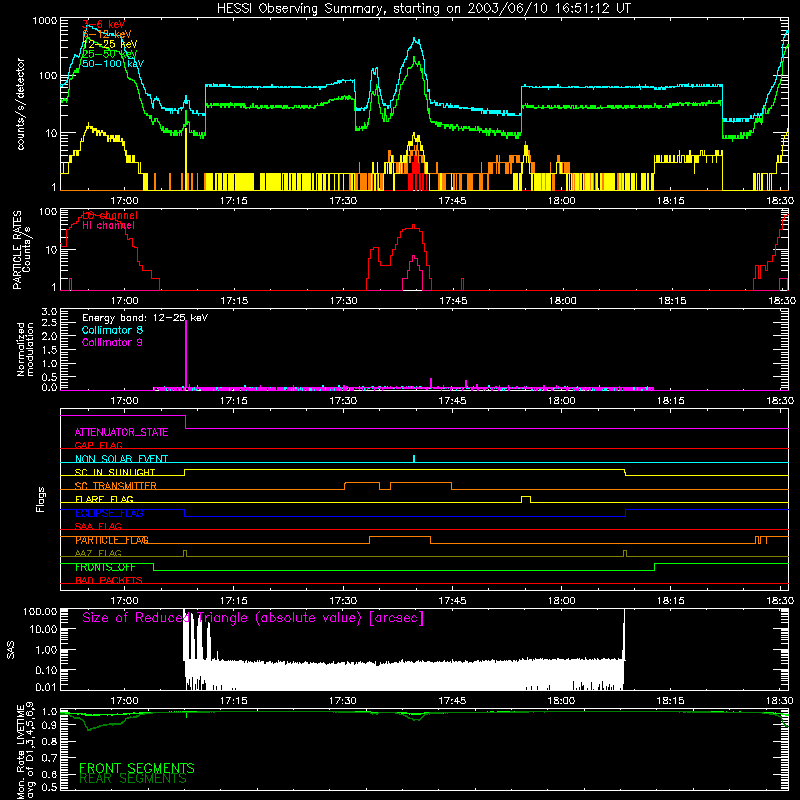
Task: Click the ECLIPSE_FLAG label
Action: 109,513
